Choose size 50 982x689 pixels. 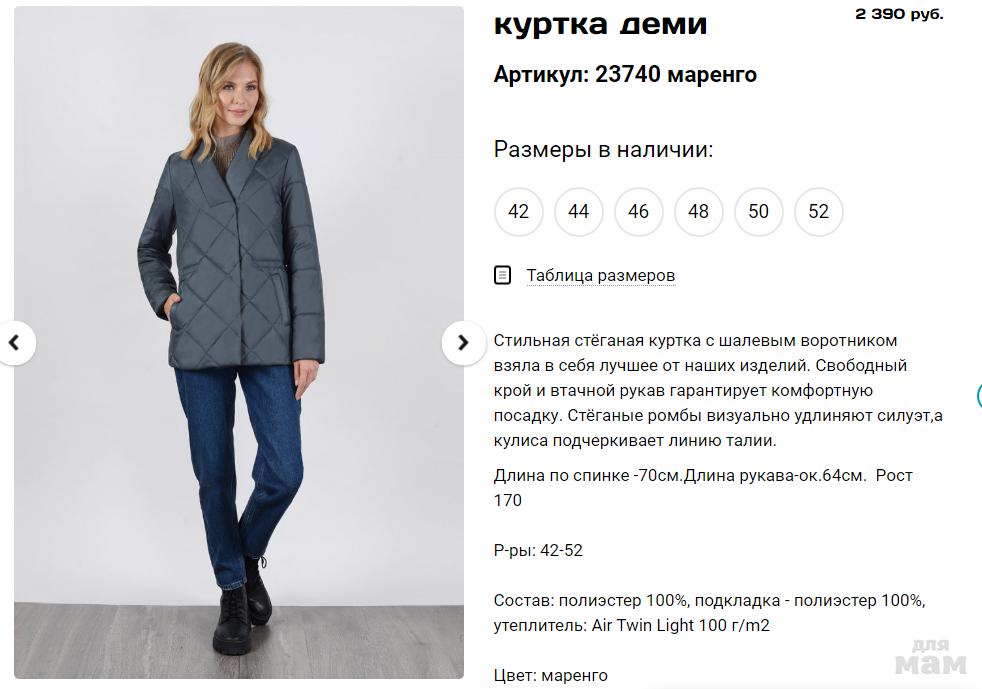[758, 212]
